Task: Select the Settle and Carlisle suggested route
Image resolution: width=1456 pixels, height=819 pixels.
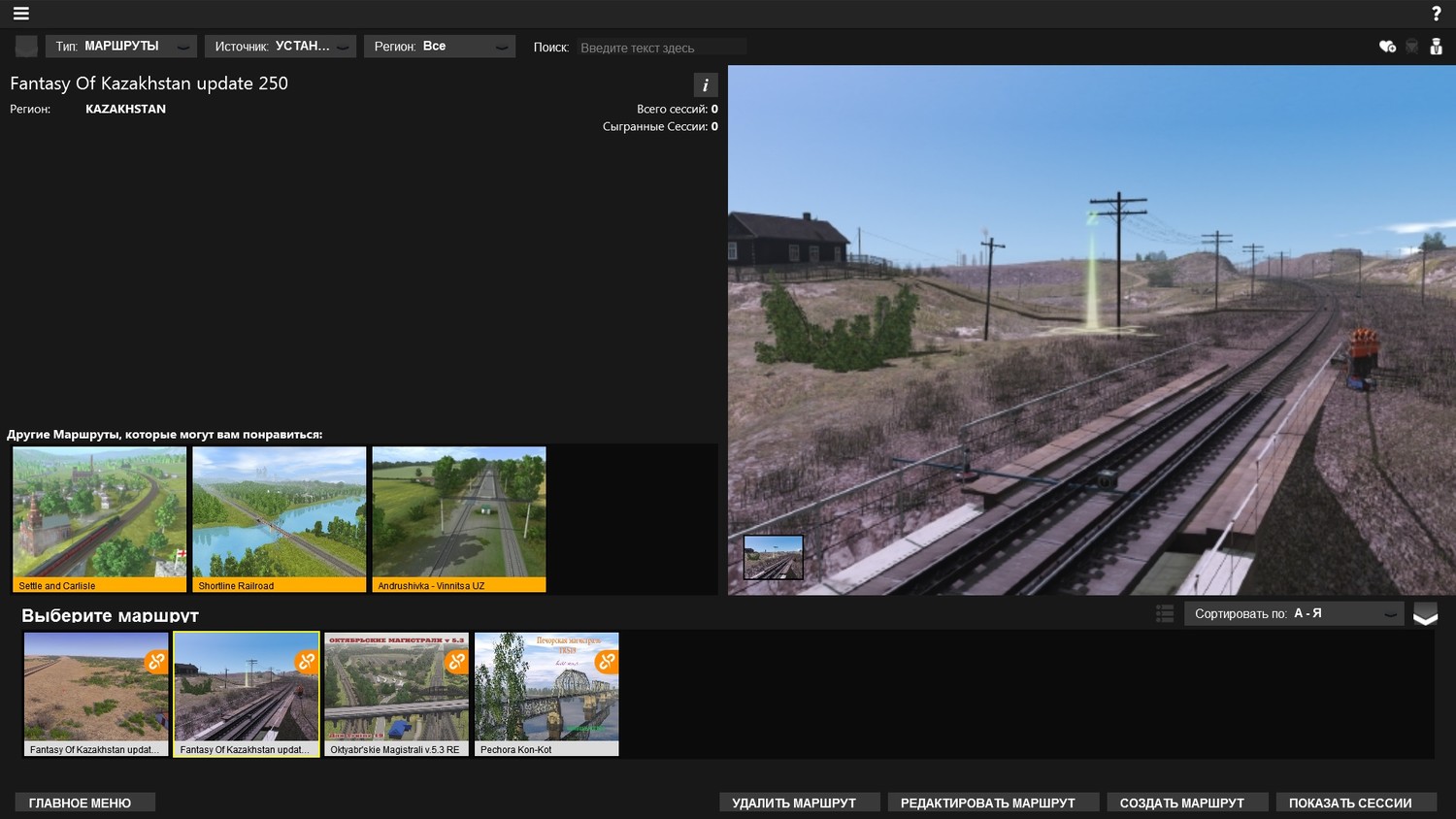Action: point(99,519)
